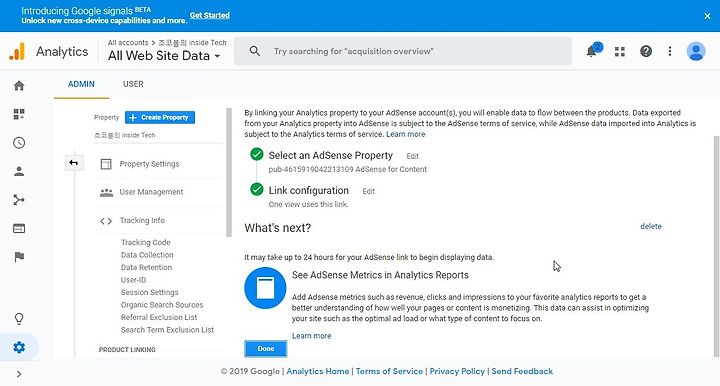Click the Done button
Screen dimensions: 720x386
click(265, 349)
